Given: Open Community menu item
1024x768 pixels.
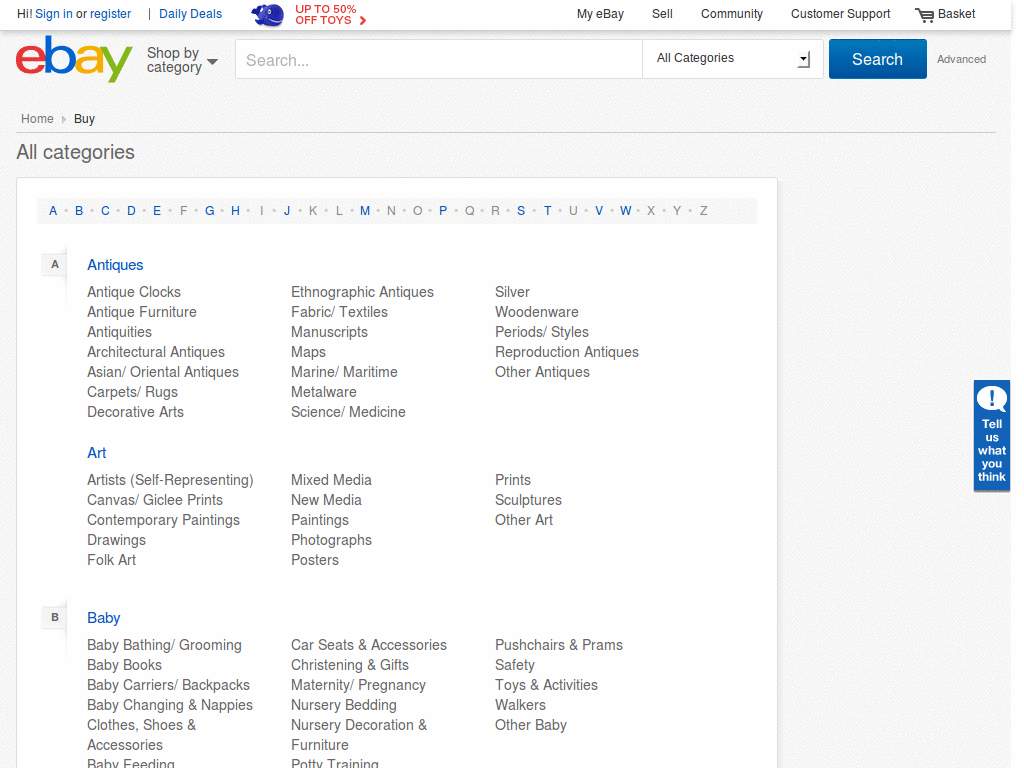Looking at the screenshot, I should [731, 14].
